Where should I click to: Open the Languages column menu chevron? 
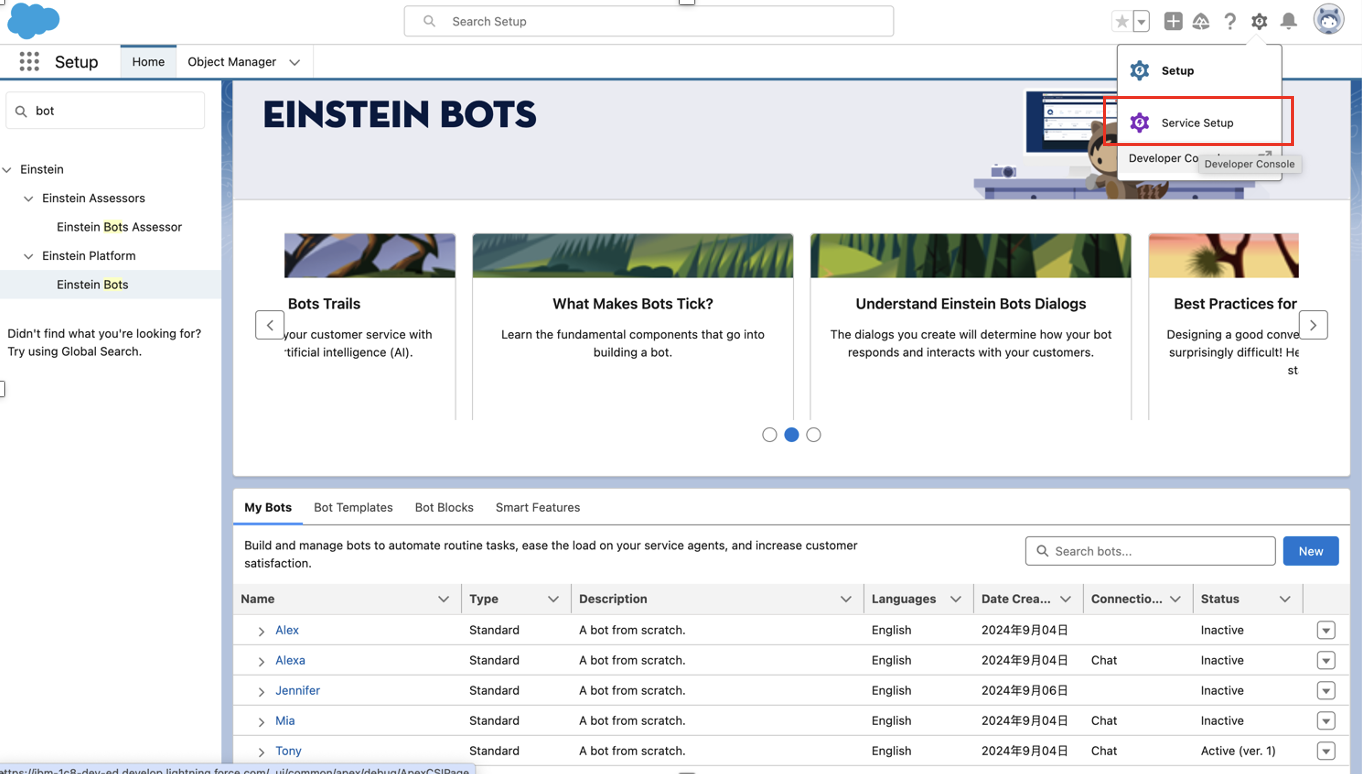click(x=956, y=599)
